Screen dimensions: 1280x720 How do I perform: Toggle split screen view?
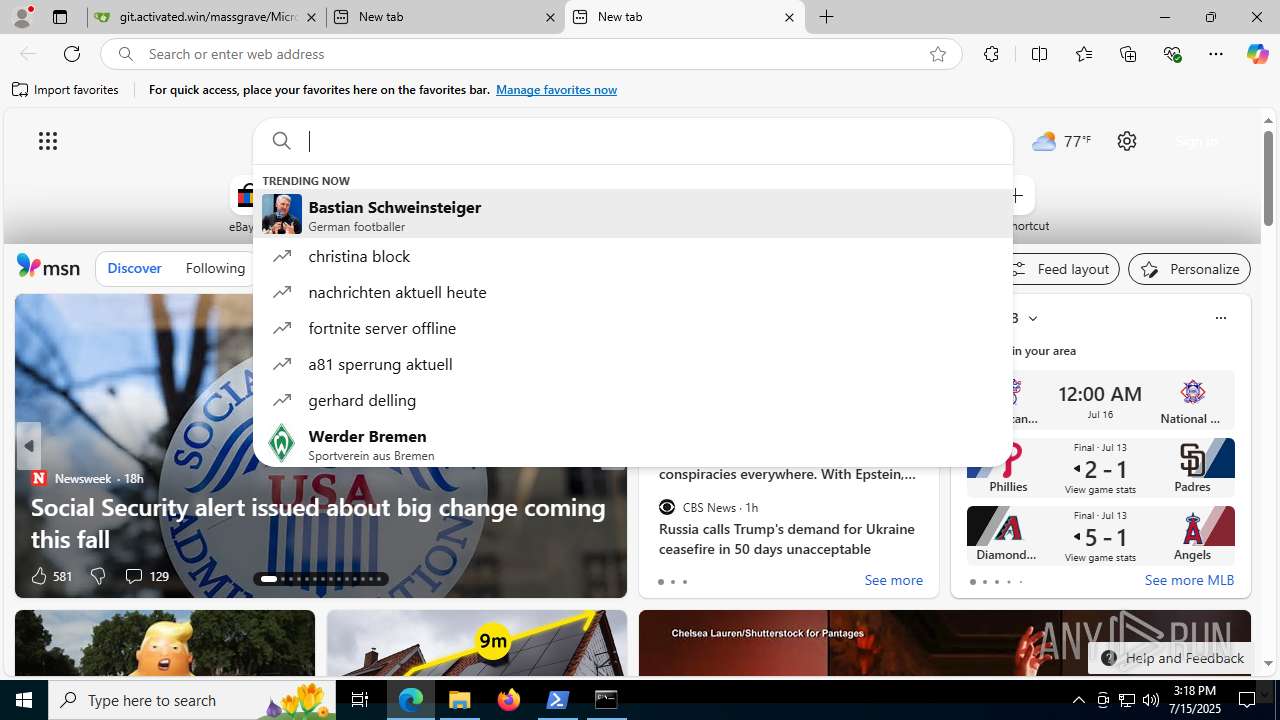point(1039,54)
